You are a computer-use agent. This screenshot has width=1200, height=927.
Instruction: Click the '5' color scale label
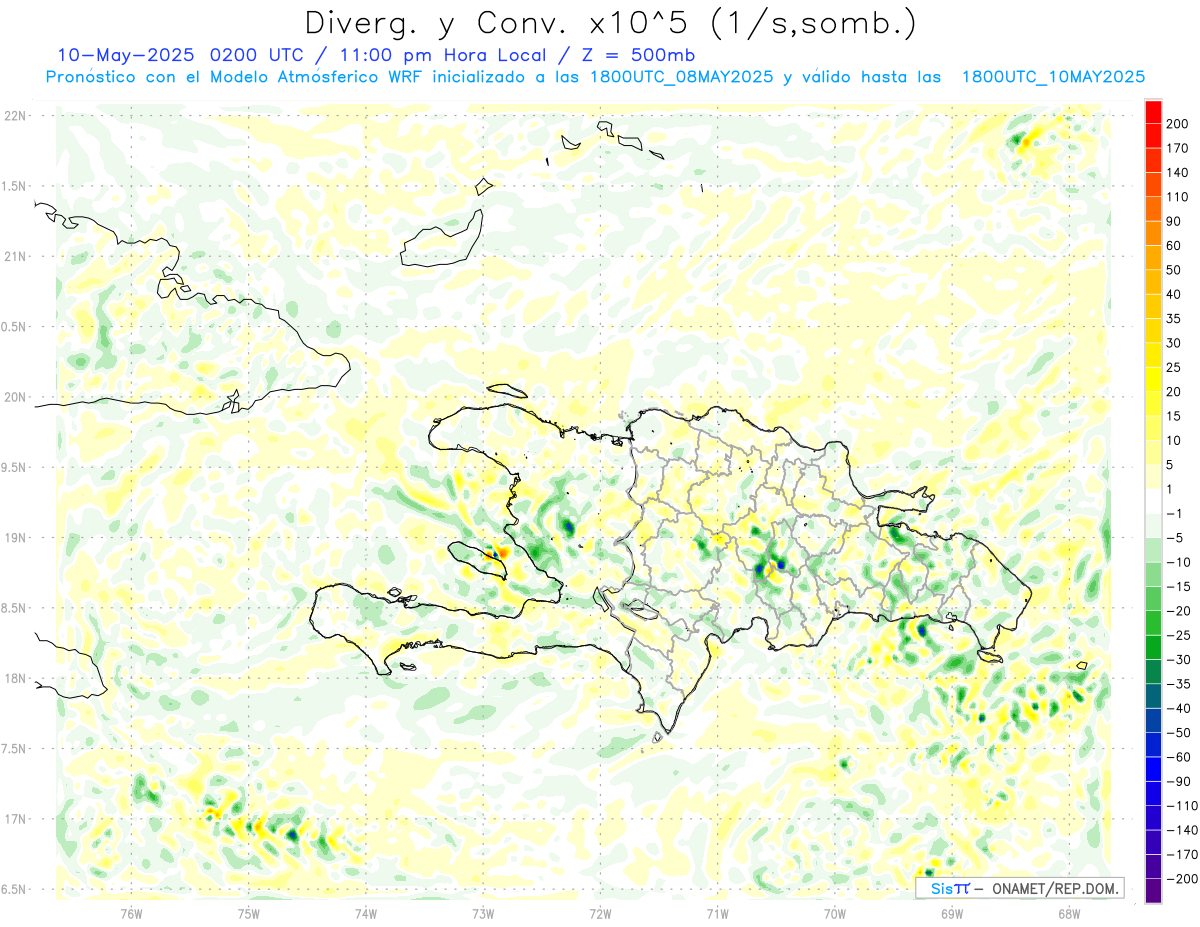pyautogui.click(x=1171, y=465)
